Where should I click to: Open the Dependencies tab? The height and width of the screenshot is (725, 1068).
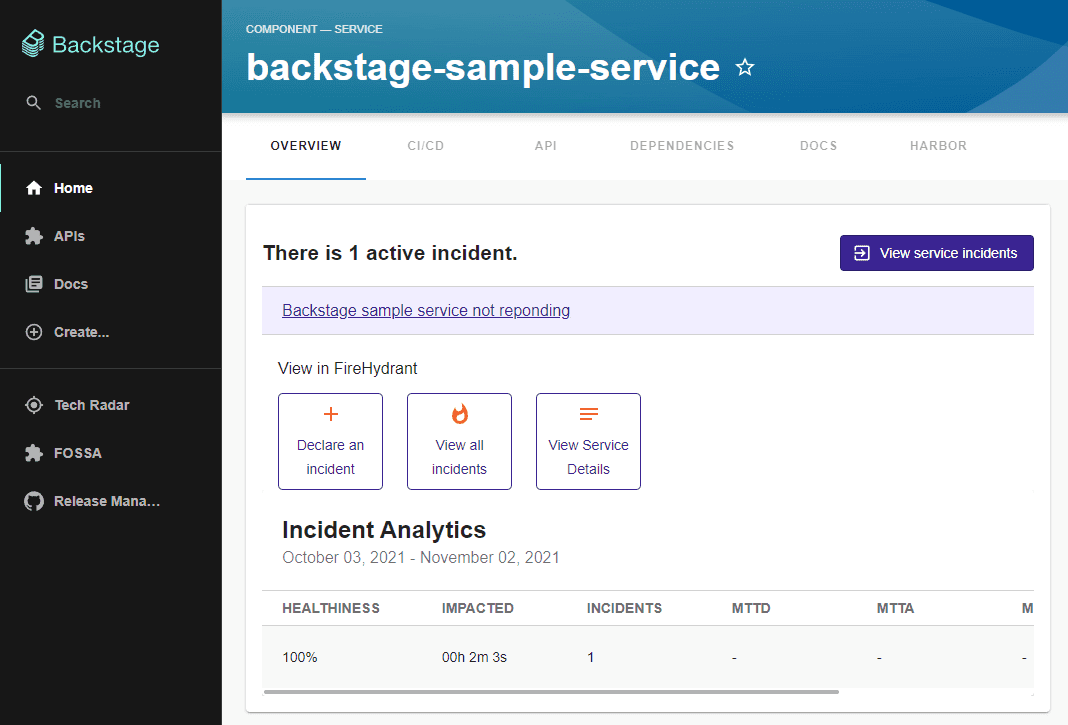click(682, 146)
